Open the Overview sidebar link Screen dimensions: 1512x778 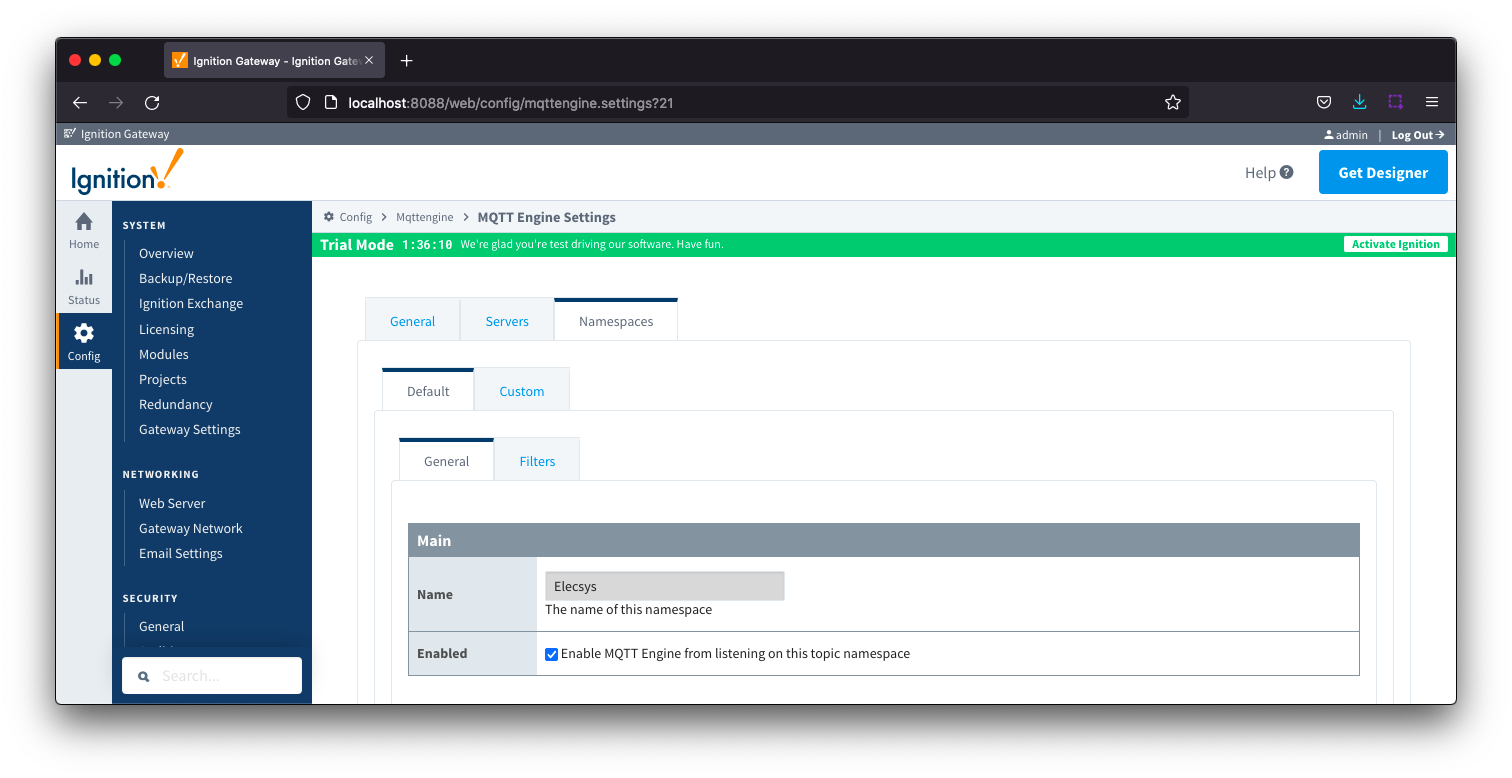166,253
